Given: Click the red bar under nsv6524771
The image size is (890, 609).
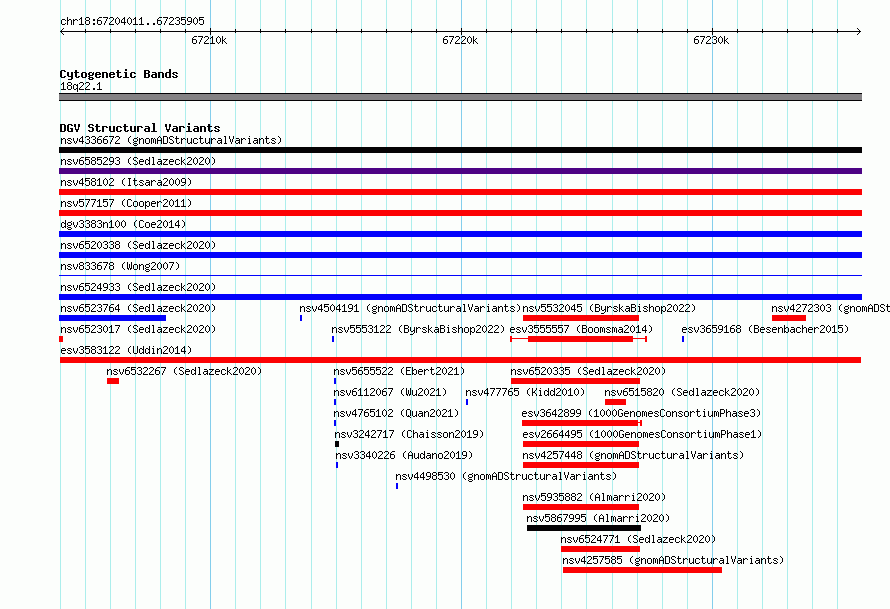Looking at the screenshot, I should (x=601, y=549).
